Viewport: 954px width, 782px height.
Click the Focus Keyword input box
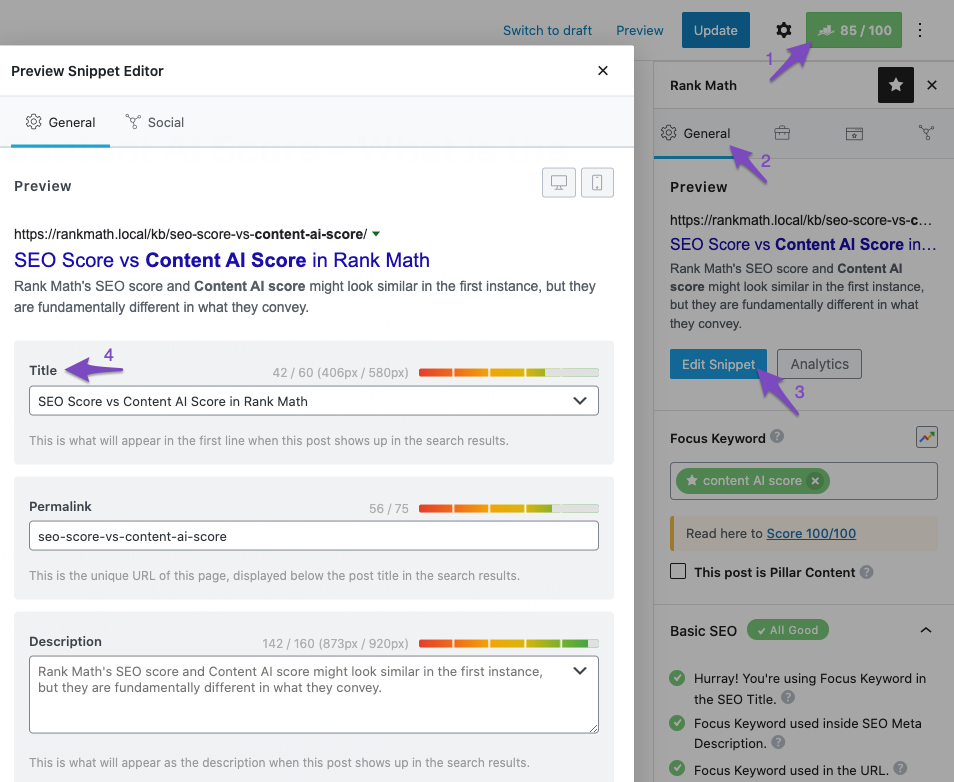(x=803, y=481)
